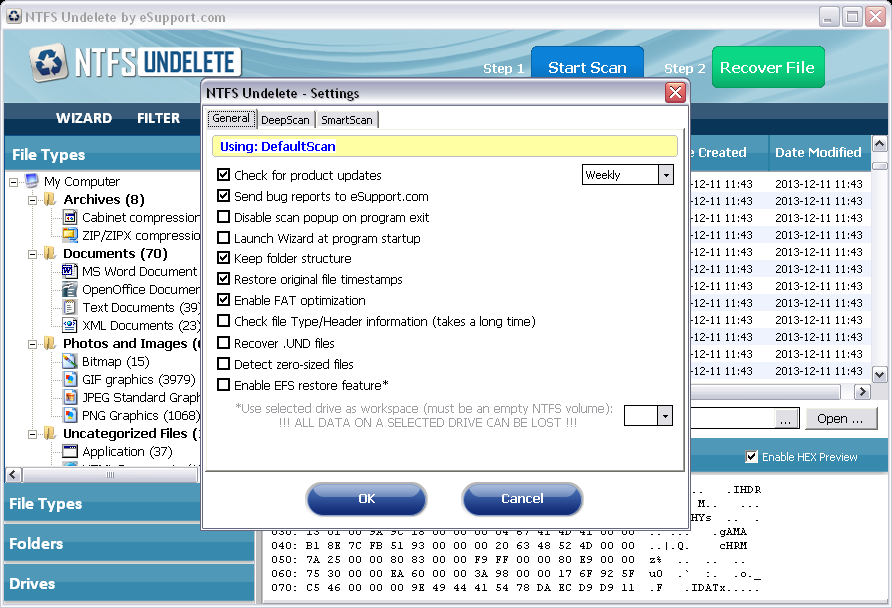
Task: Toggle Restore original file timestamps
Action: 224,279
